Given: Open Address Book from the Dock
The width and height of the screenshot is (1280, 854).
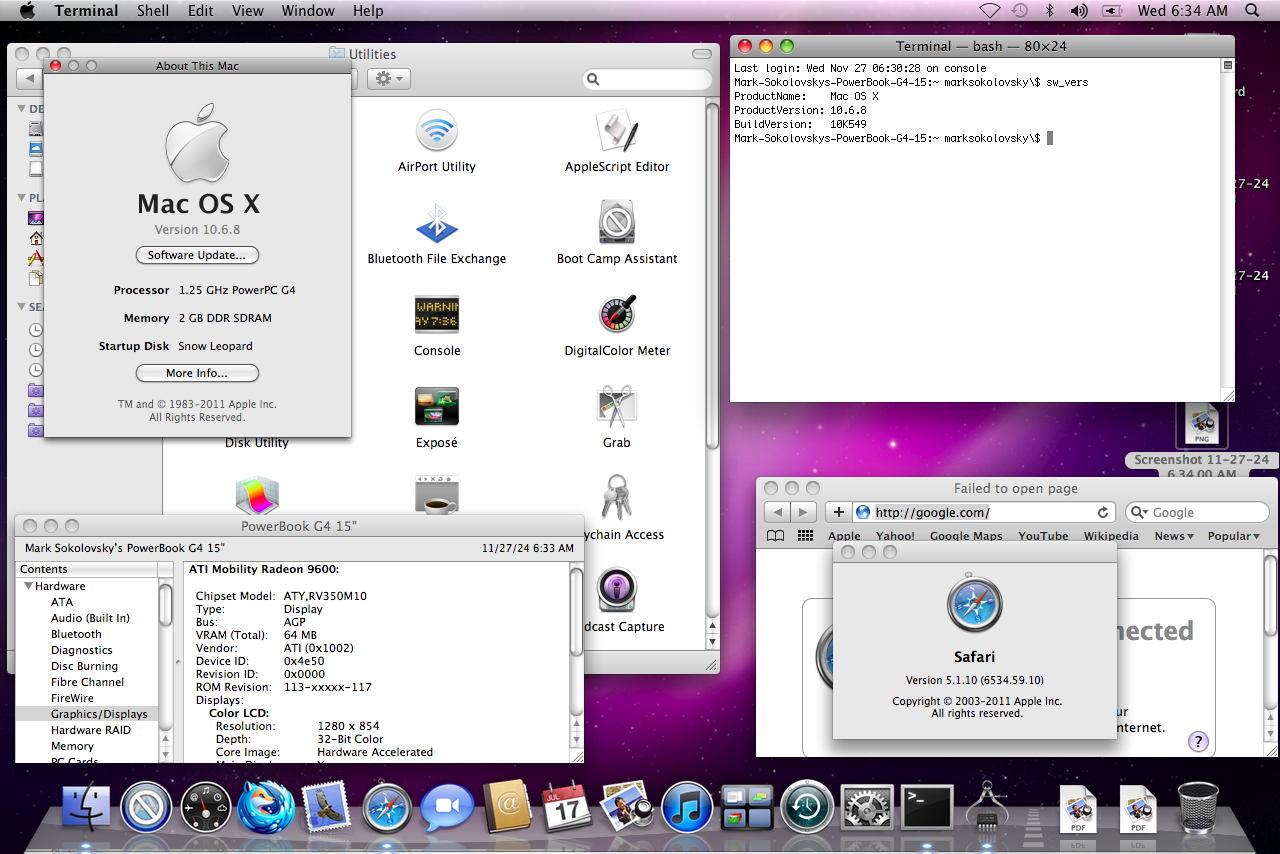Looking at the screenshot, I should [x=506, y=807].
